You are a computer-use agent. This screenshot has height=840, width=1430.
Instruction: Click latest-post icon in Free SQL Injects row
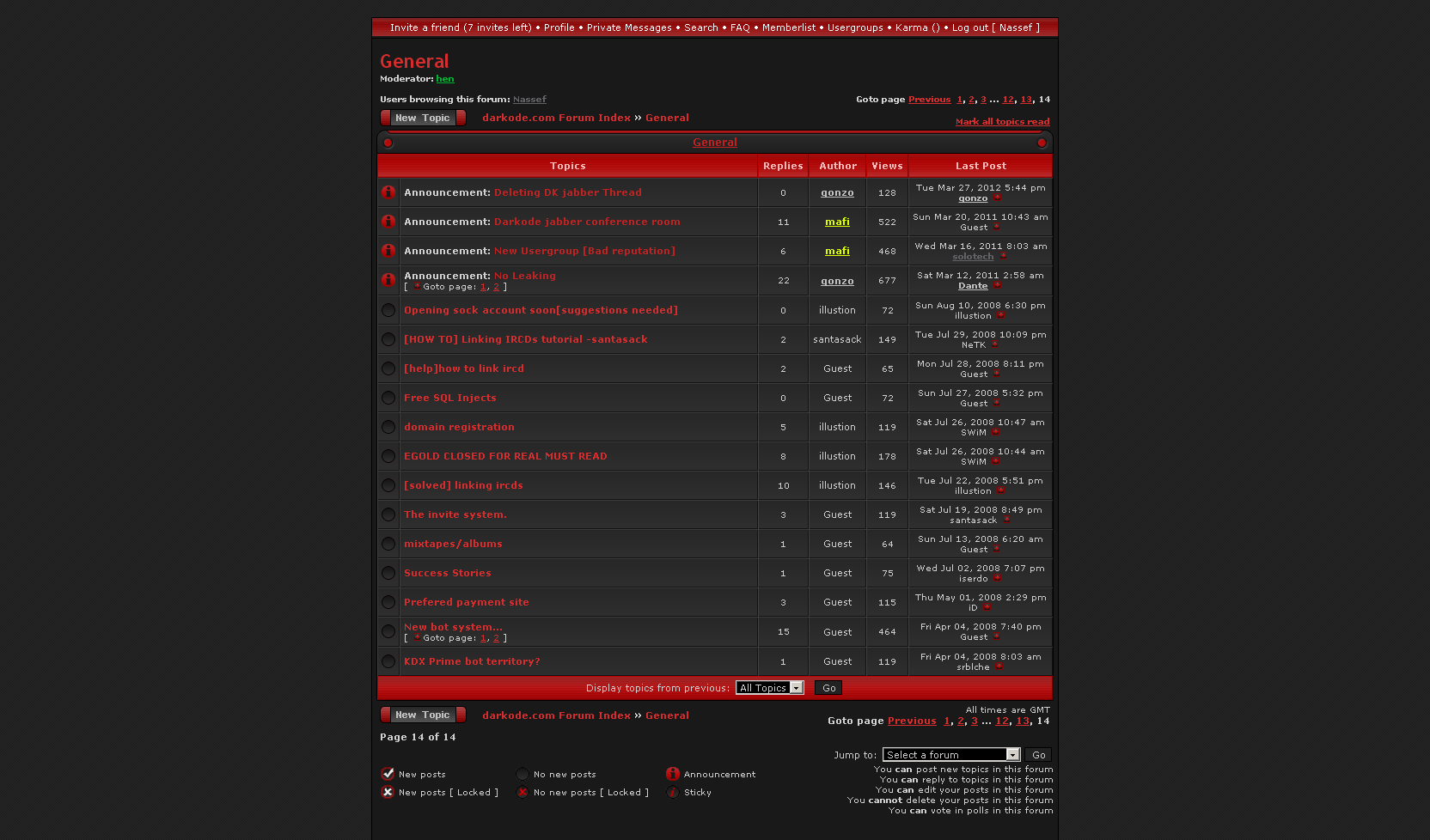tap(997, 404)
